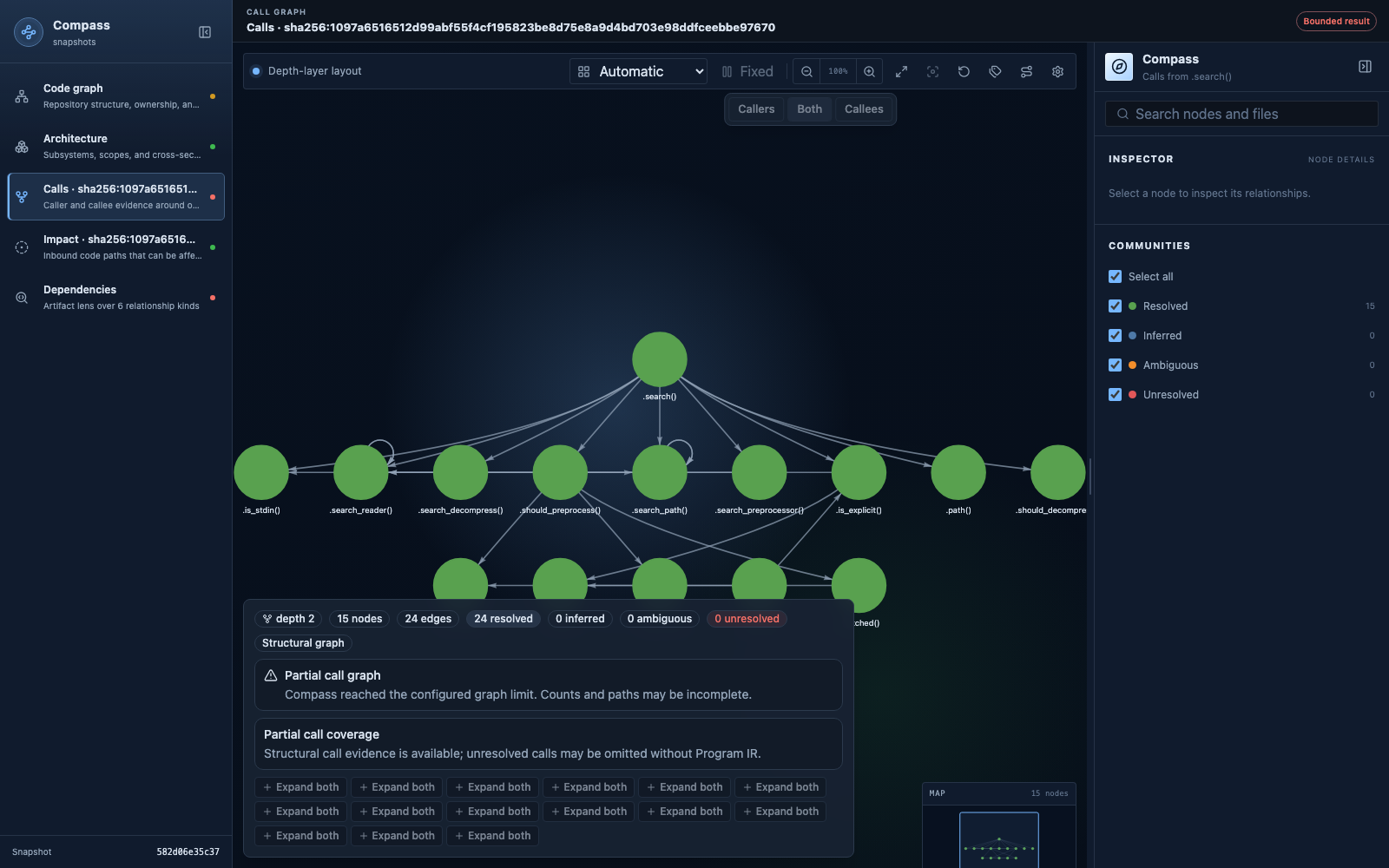Open Impact sha256 sidebar item

(x=116, y=247)
